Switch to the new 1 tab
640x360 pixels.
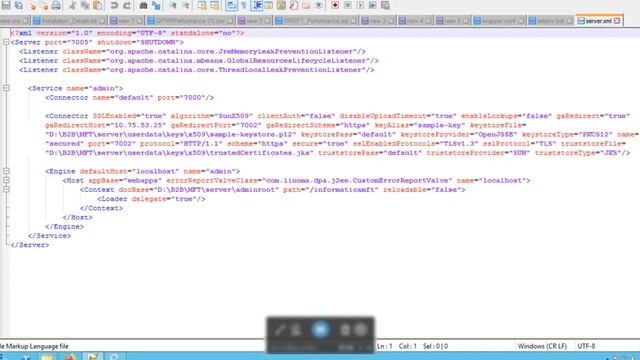click(126, 20)
